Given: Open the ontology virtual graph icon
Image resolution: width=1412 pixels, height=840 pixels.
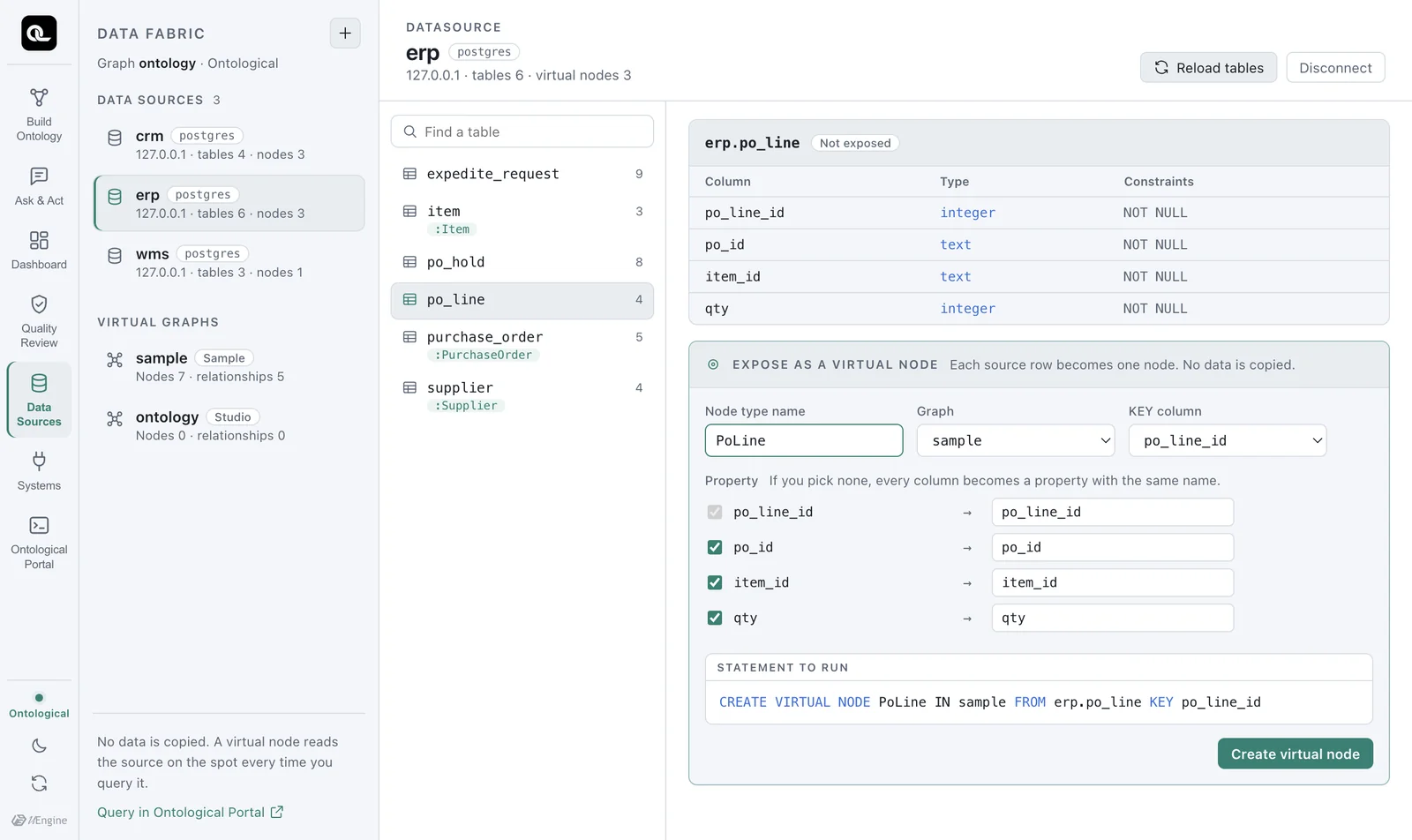Looking at the screenshot, I should pos(115,419).
